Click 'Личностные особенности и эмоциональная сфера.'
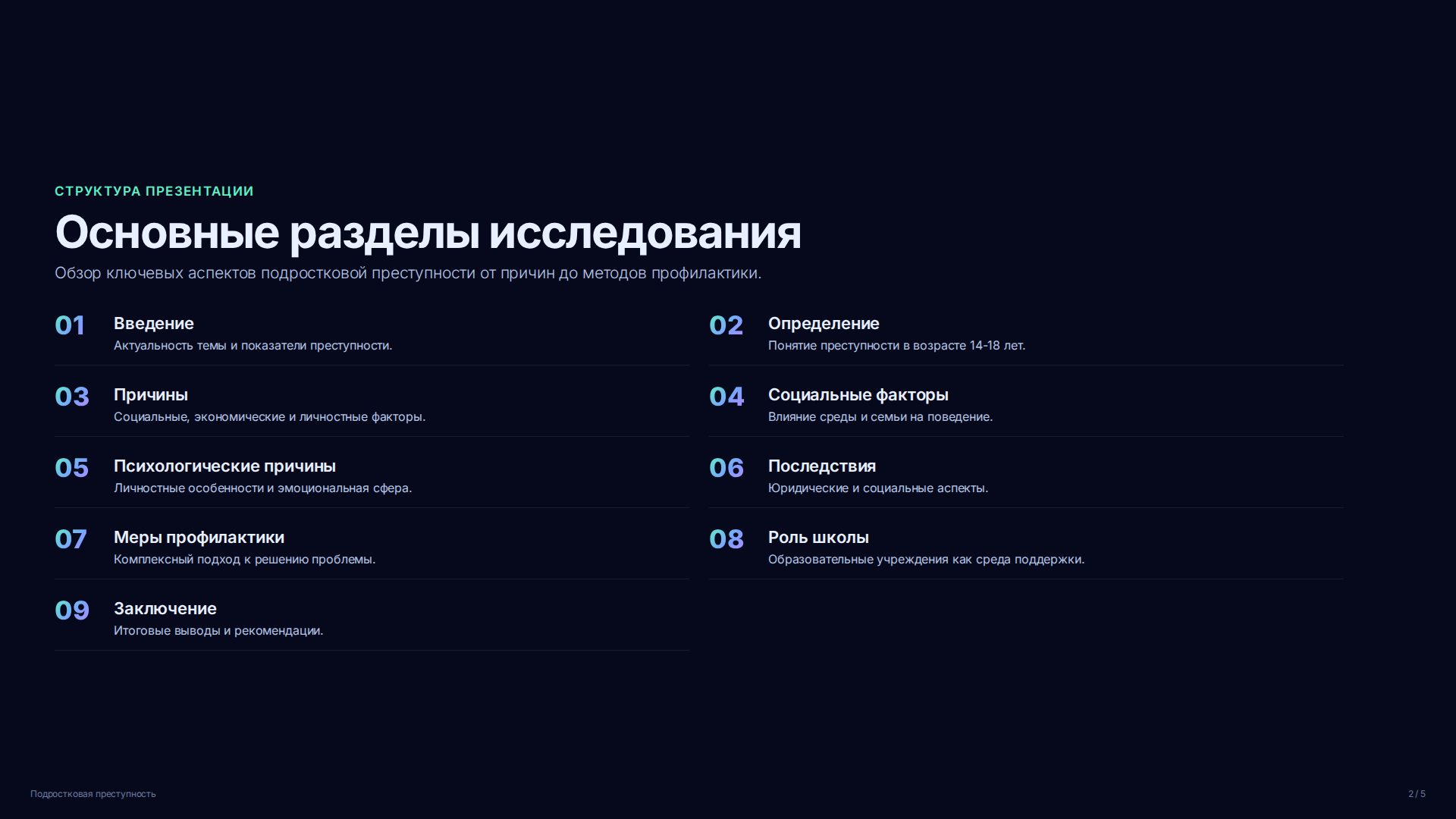This screenshot has height=819, width=1456. tap(263, 488)
